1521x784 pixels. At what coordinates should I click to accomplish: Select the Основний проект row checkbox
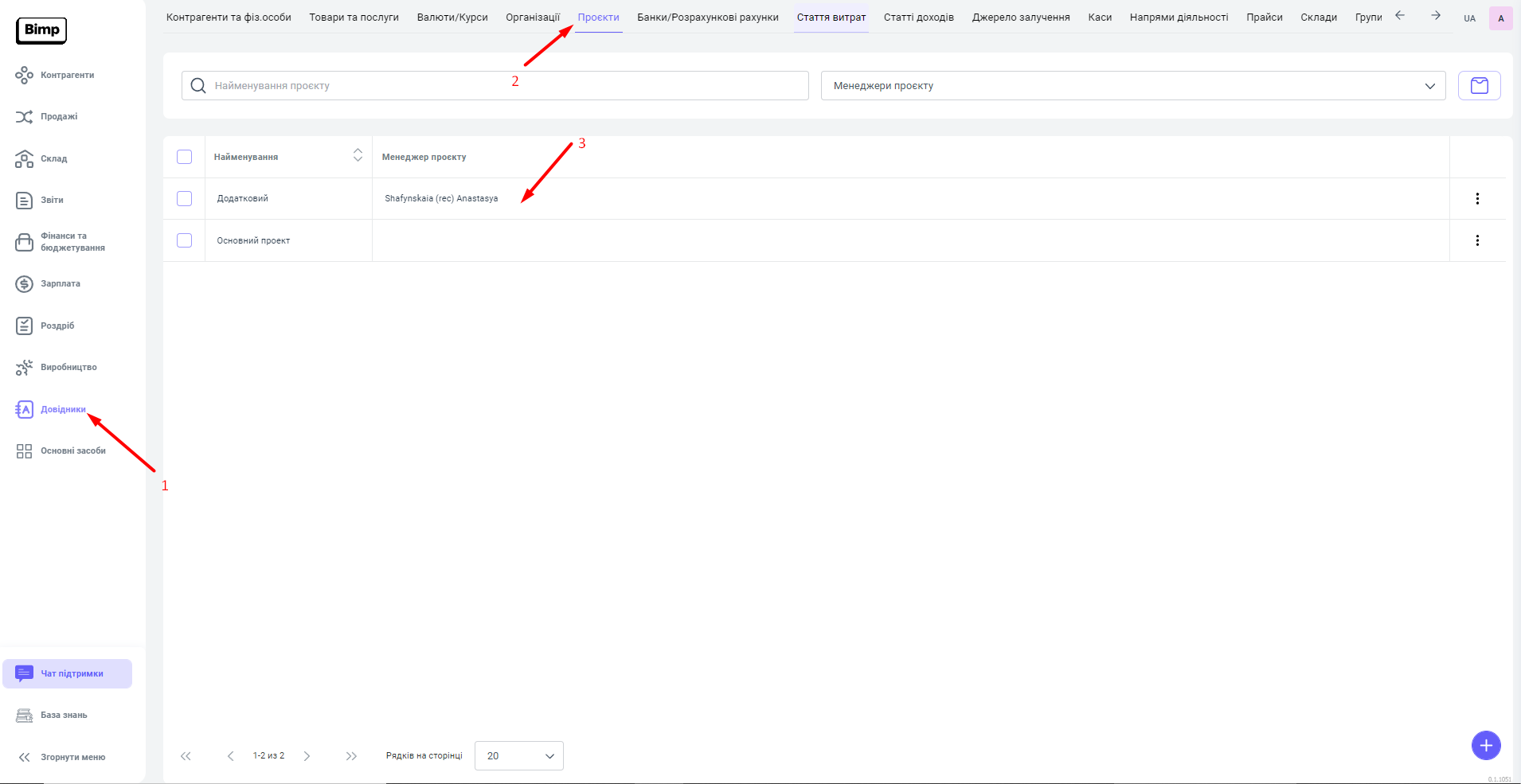(x=184, y=240)
